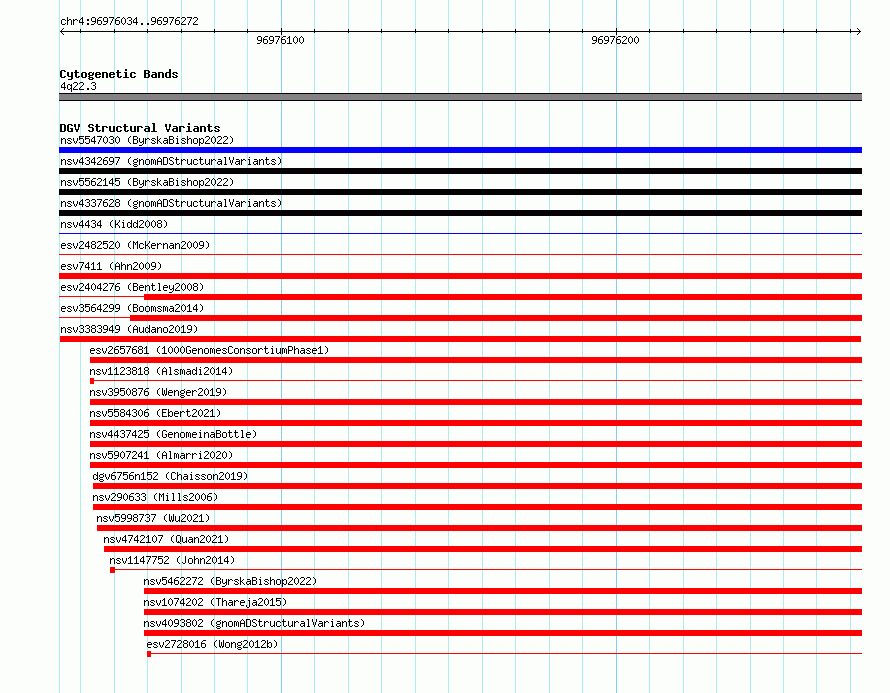
Task: Select nsv290633 (Mills2006) label
Action: pyautogui.click(x=155, y=497)
